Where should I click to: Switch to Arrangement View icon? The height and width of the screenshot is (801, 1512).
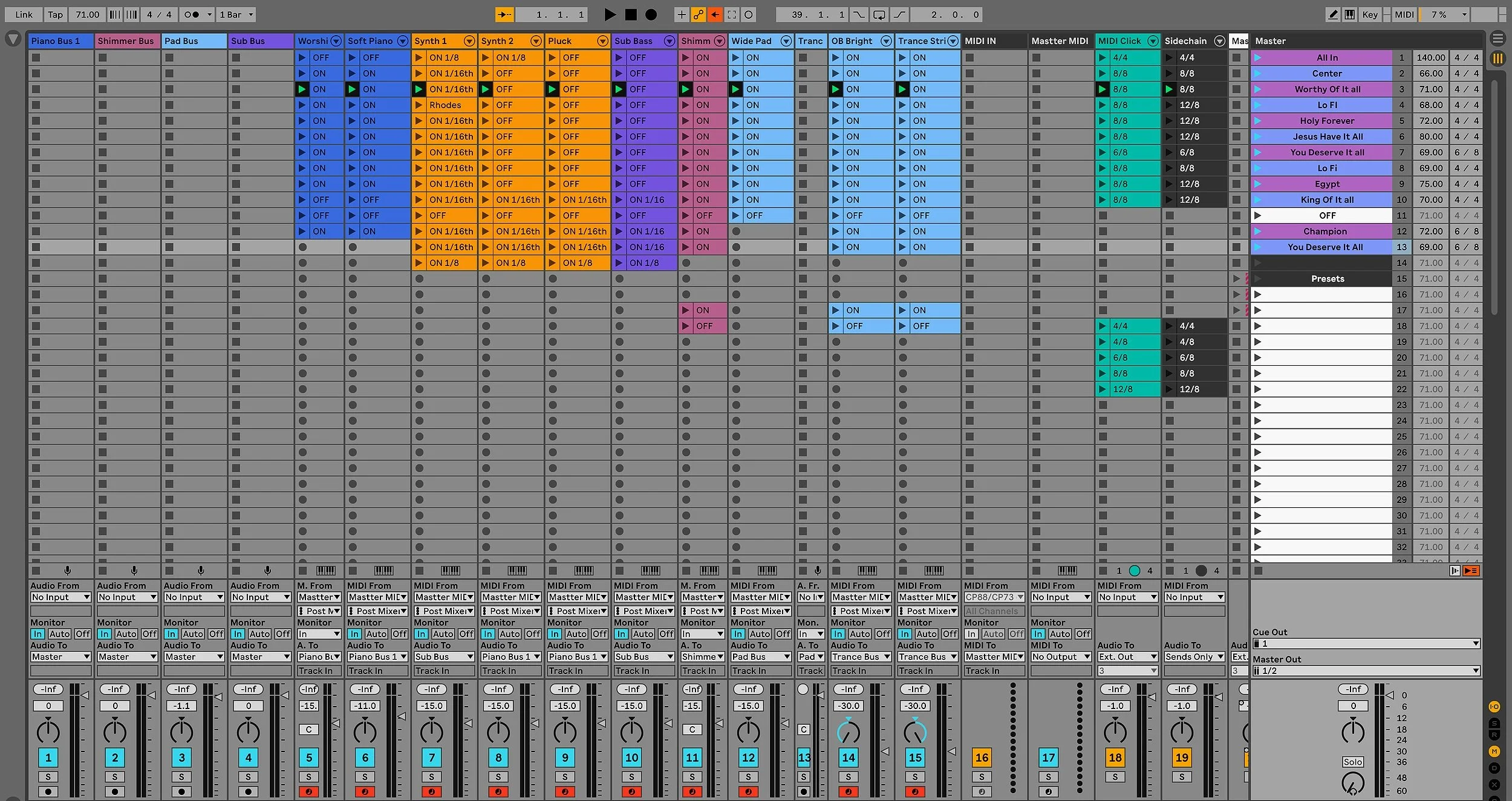tap(1497, 39)
